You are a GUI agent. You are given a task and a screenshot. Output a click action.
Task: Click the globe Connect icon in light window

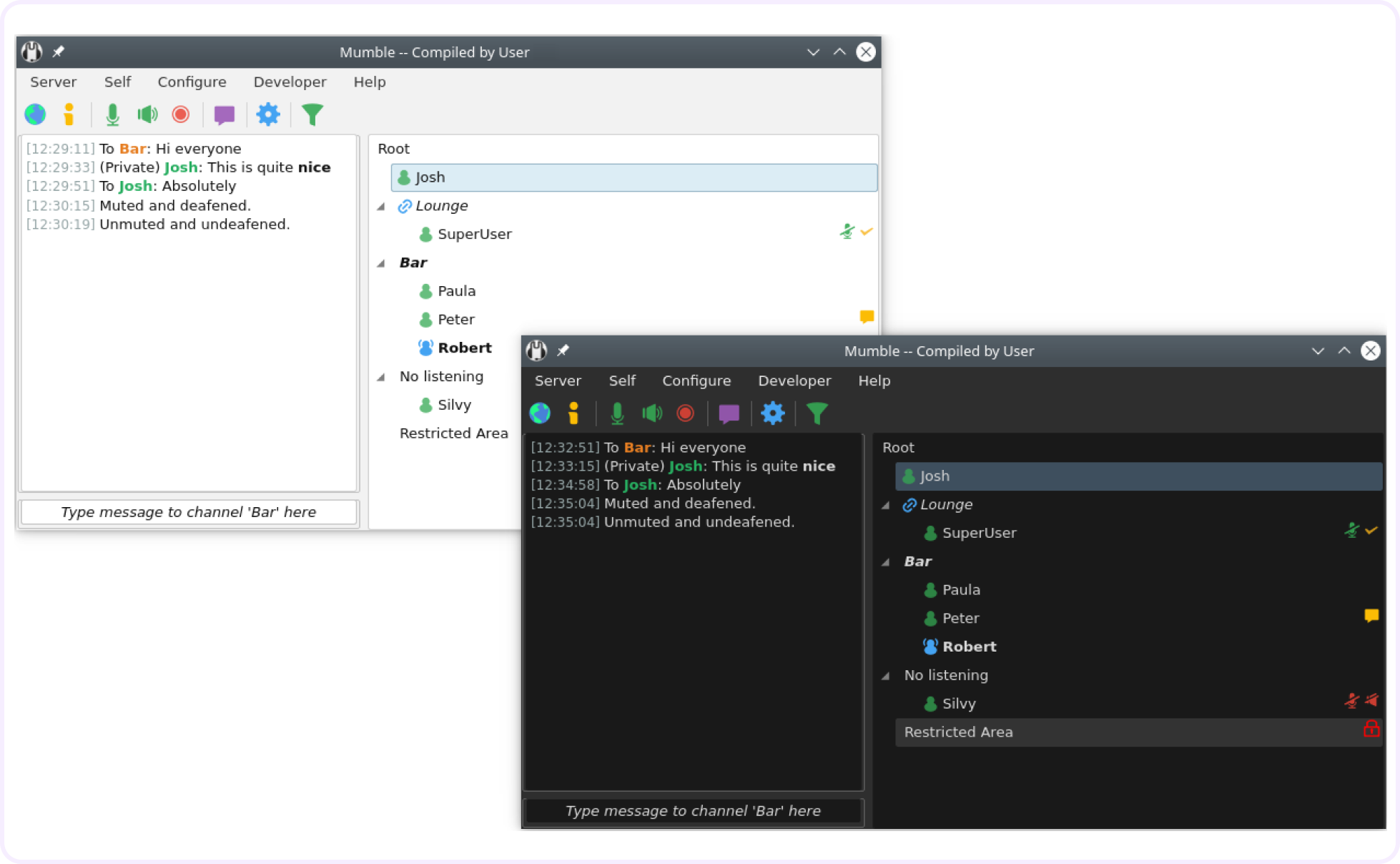35,114
